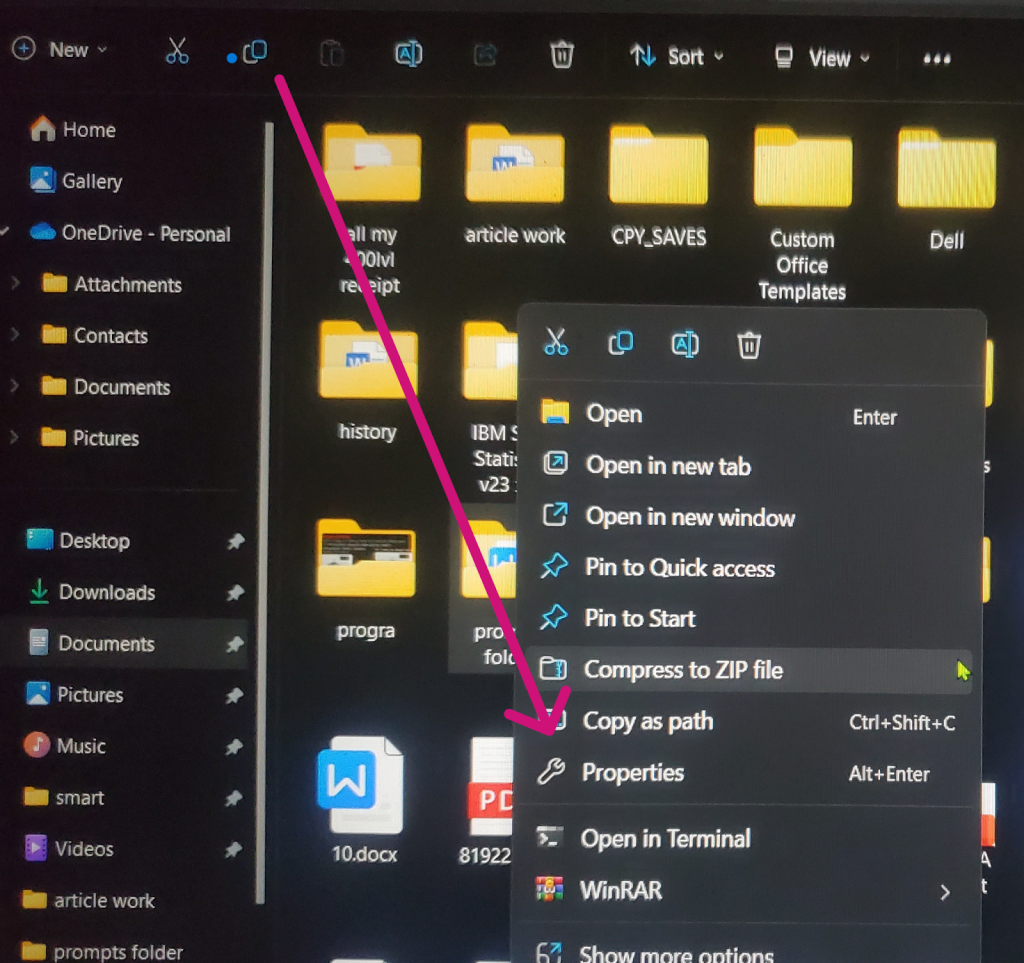Click the Delete icon in the context menu
The image size is (1024, 963).
[749, 344]
